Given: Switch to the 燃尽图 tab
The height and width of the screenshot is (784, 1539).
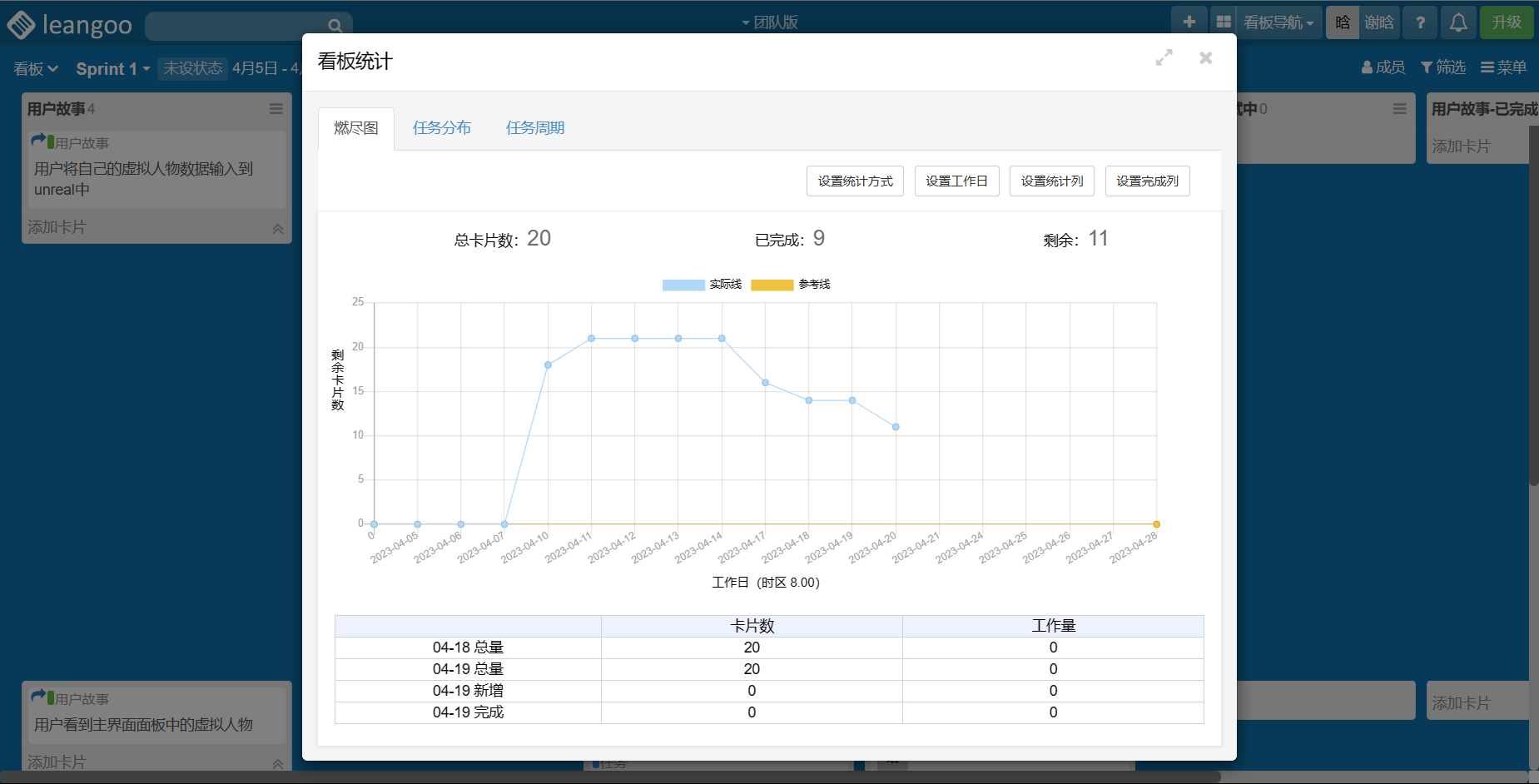Looking at the screenshot, I should 356,128.
